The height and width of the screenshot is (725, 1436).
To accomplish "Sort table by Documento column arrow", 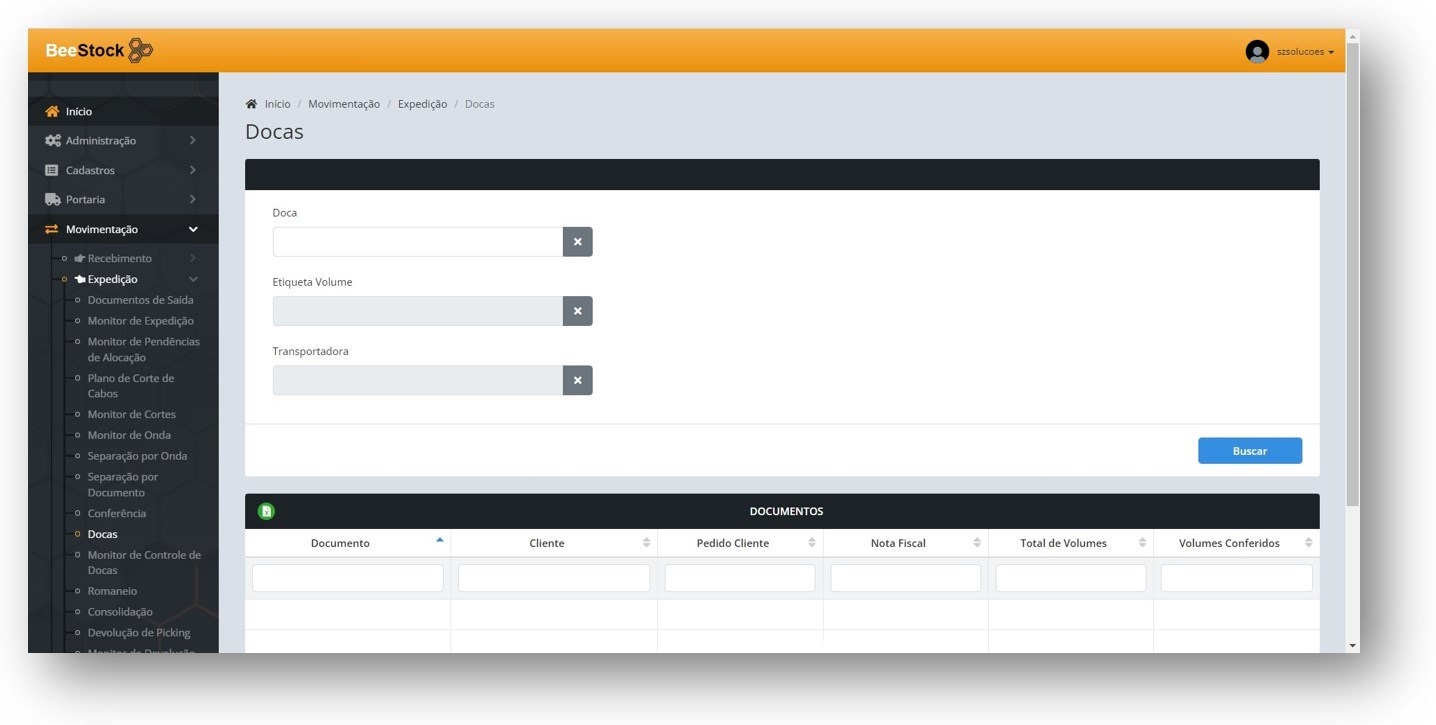I will click(439, 541).
